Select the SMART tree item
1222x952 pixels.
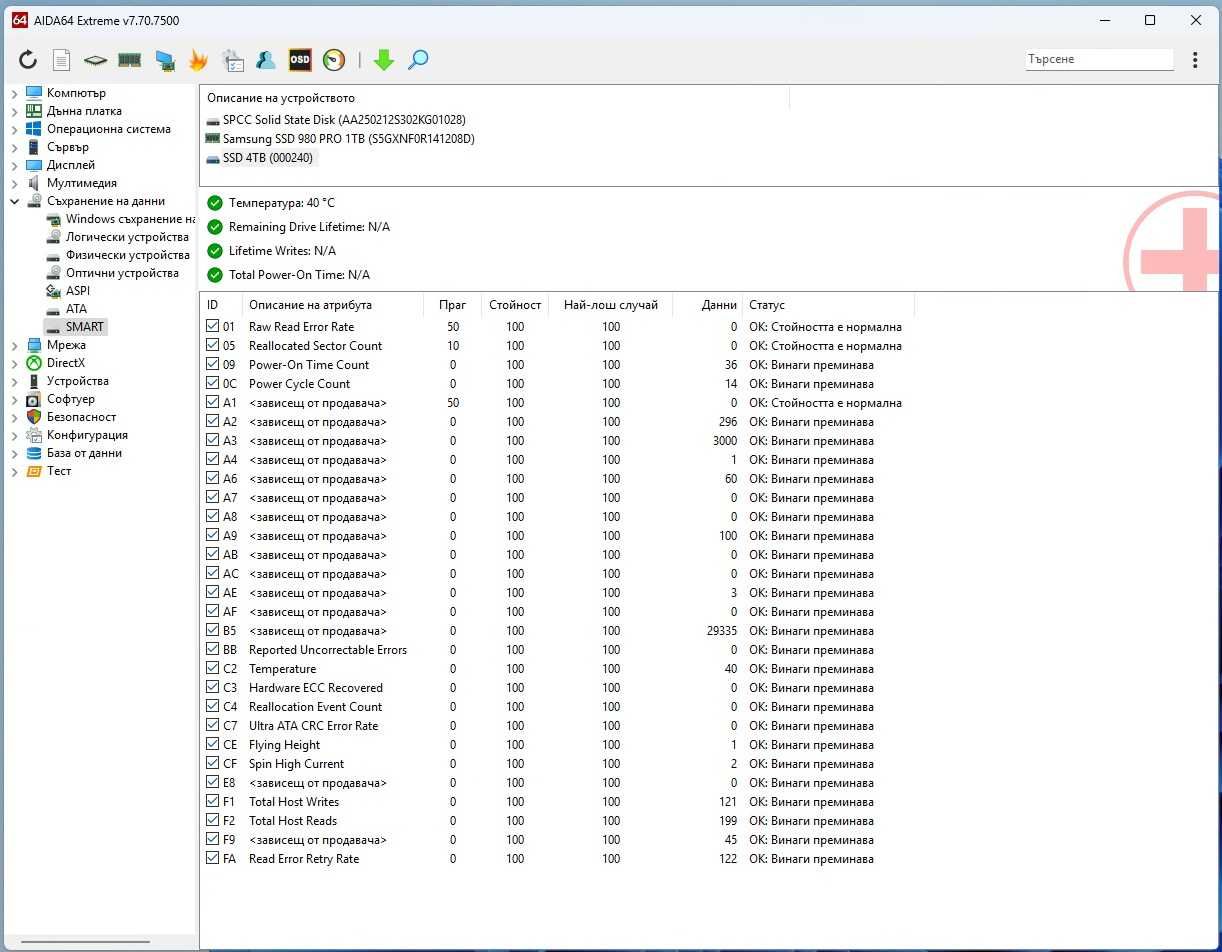point(84,327)
